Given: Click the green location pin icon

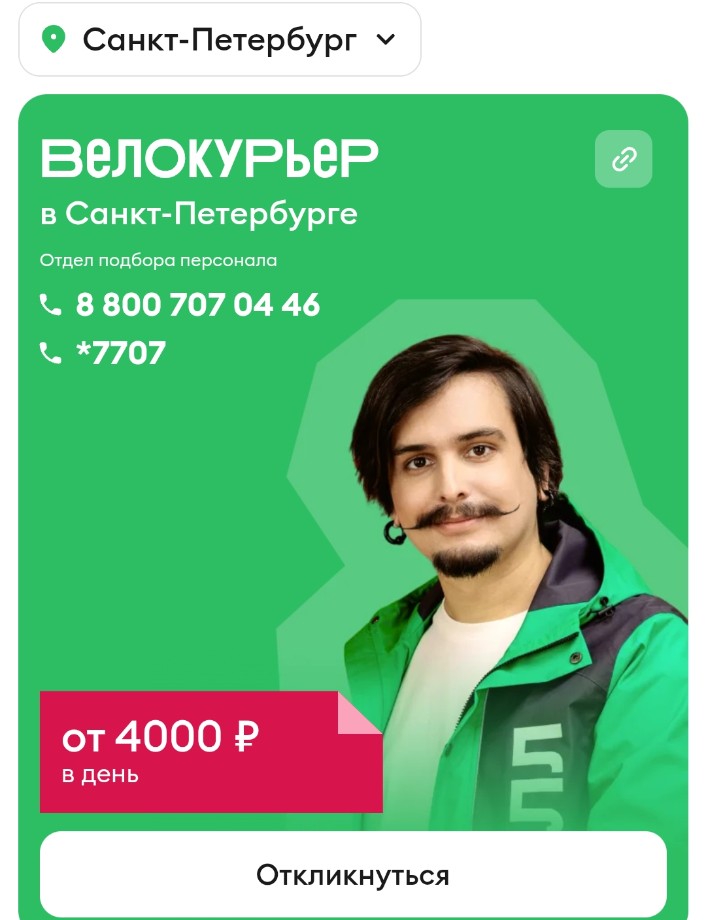Looking at the screenshot, I should pyautogui.click(x=53, y=39).
